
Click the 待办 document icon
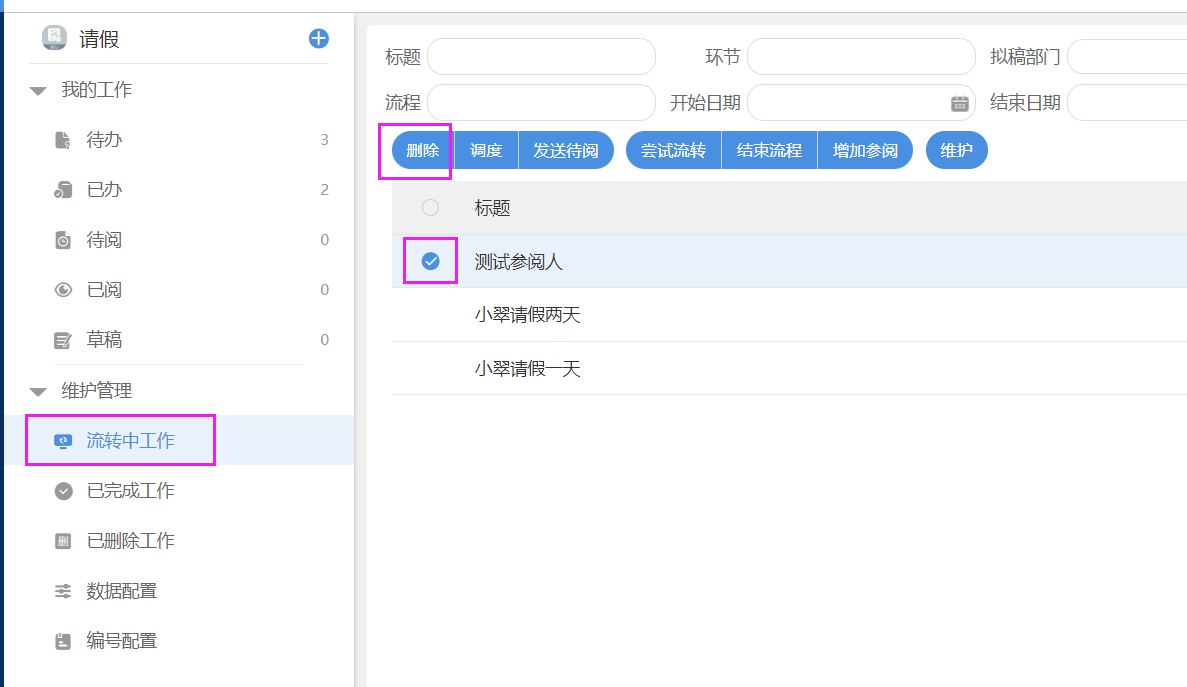[x=63, y=140]
